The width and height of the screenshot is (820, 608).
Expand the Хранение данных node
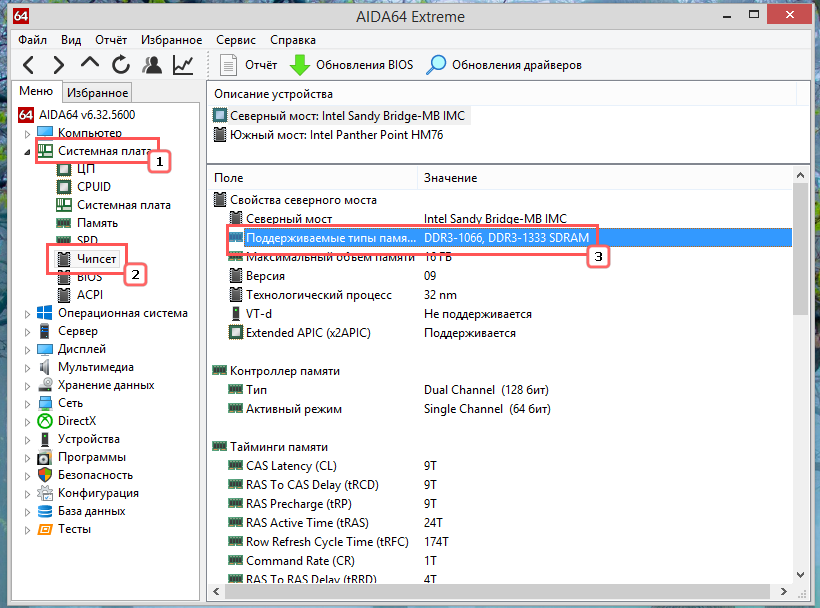[27, 386]
